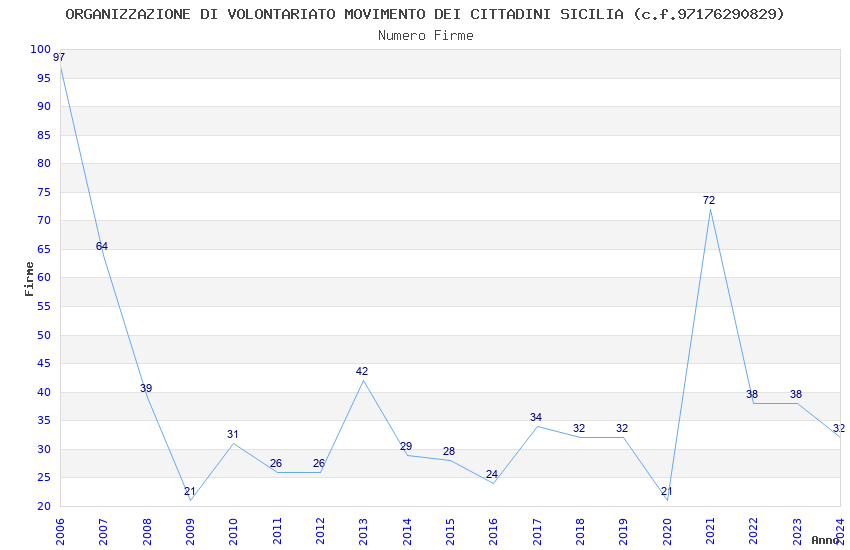
Task: Select the data label 31 for 2010
Action: (x=233, y=434)
